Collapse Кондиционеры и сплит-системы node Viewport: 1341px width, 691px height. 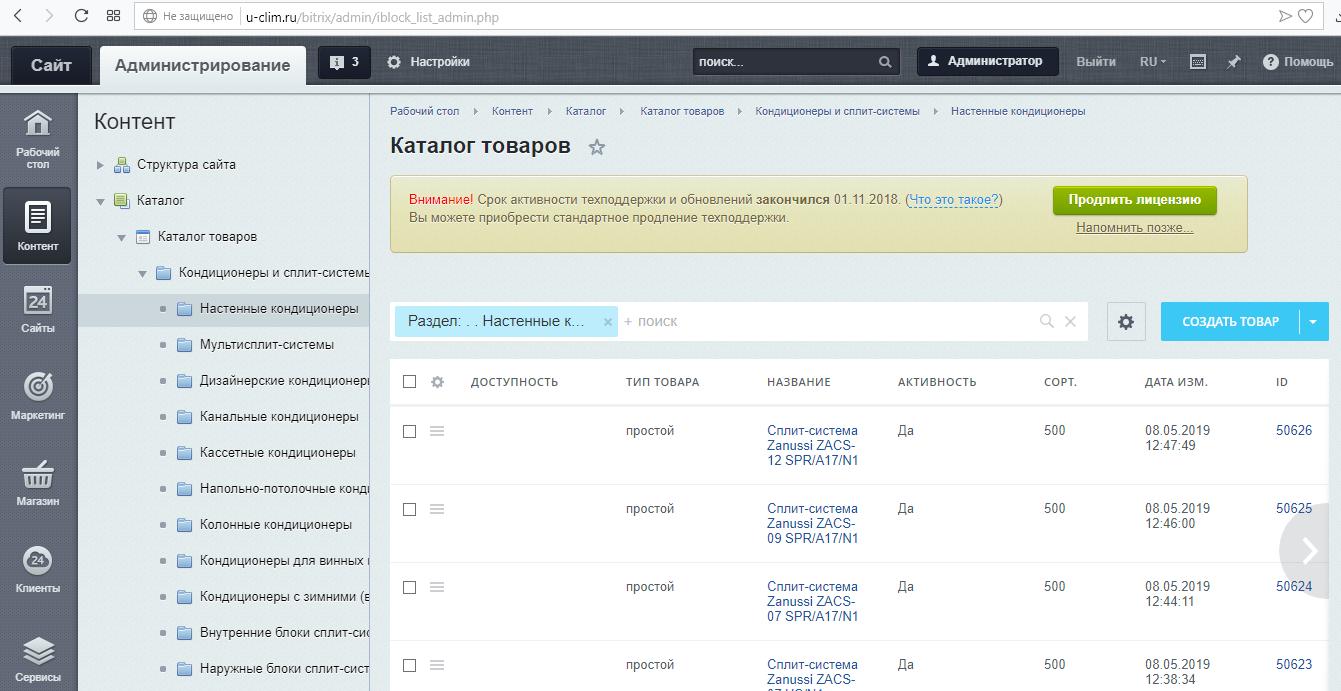tap(142, 273)
